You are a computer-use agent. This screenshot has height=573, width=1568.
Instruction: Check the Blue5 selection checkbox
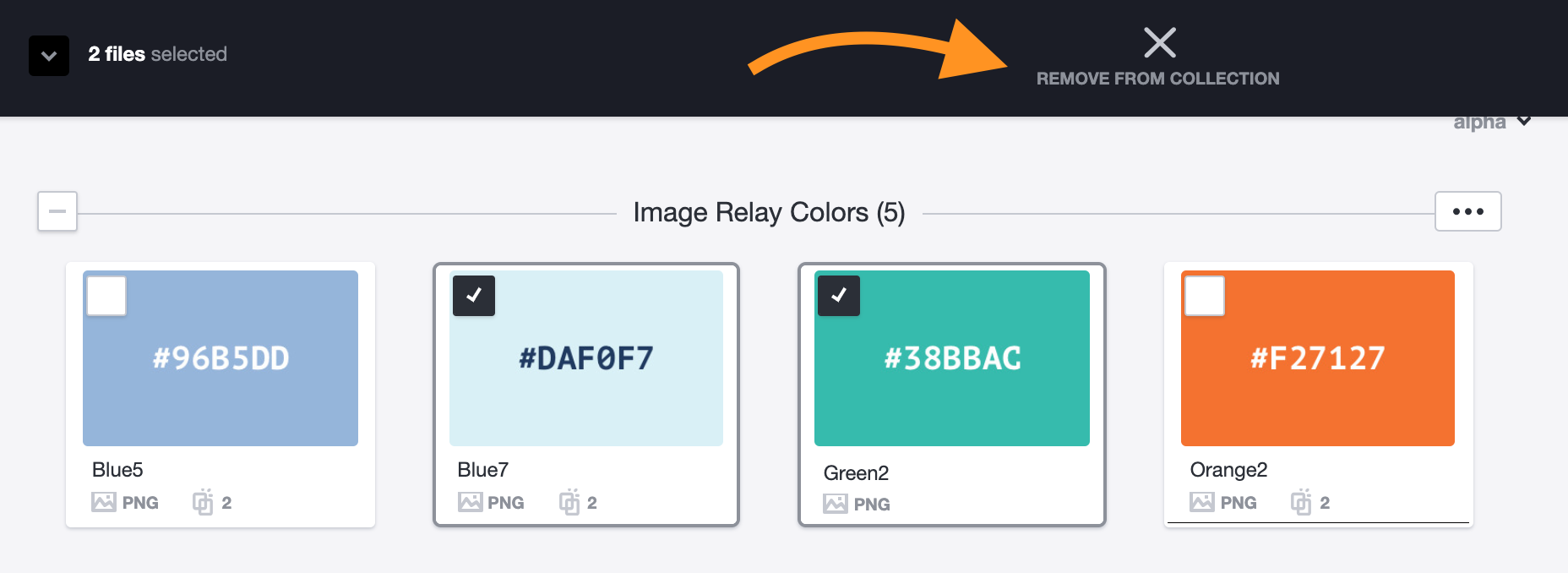pos(106,296)
